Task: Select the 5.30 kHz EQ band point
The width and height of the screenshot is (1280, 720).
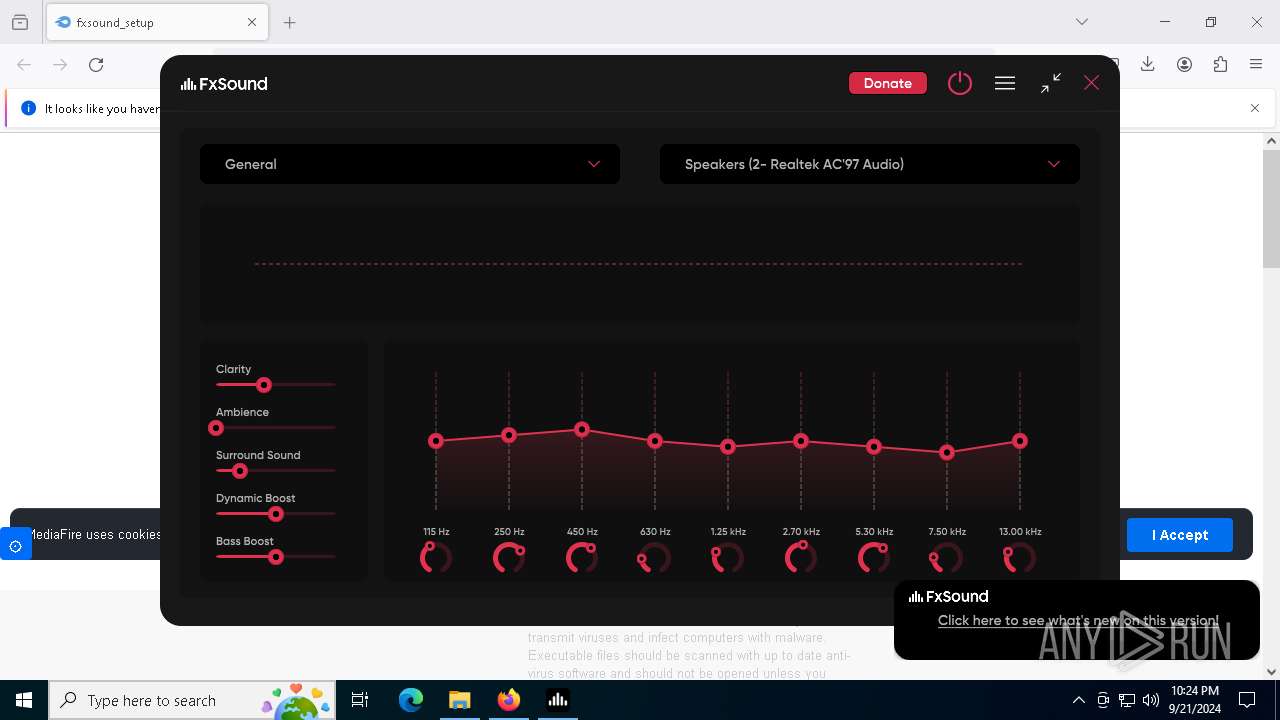Action: pos(874,447)
